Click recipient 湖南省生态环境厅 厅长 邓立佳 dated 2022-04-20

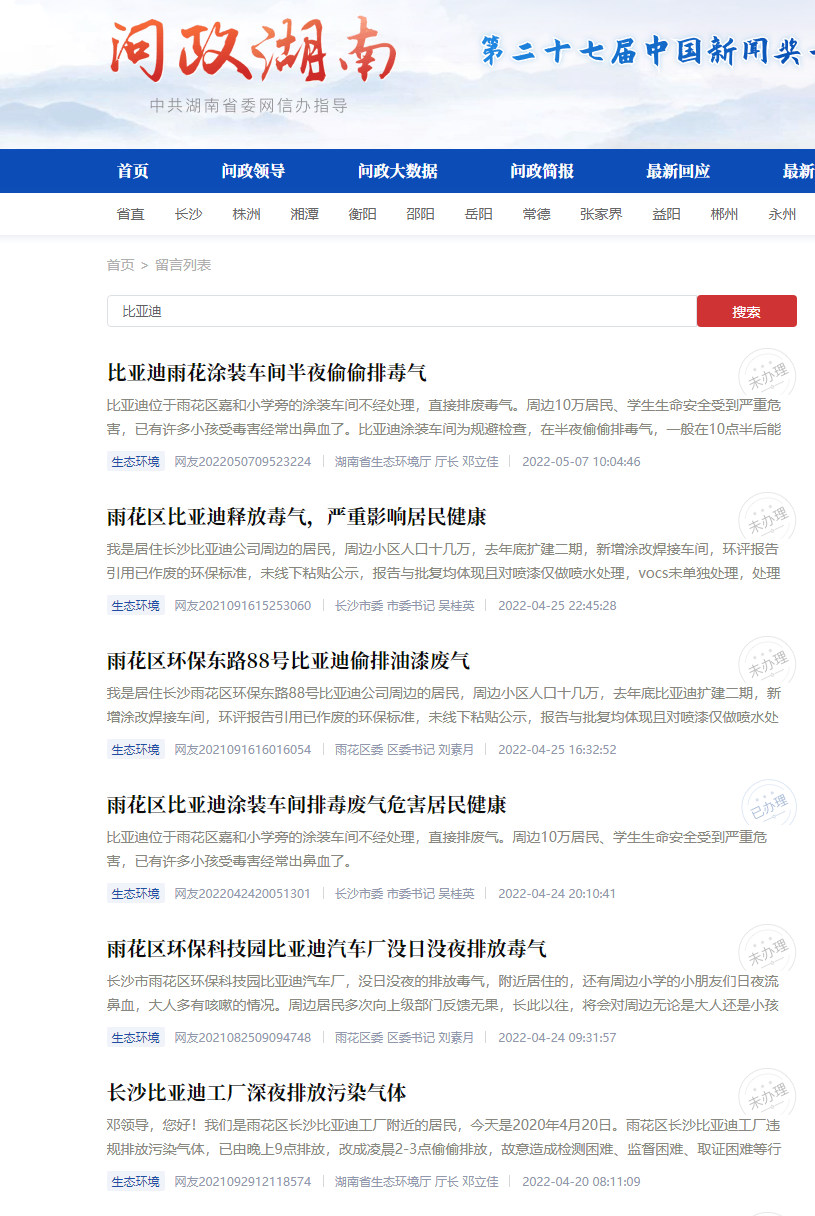click(x=416, y=1182)
